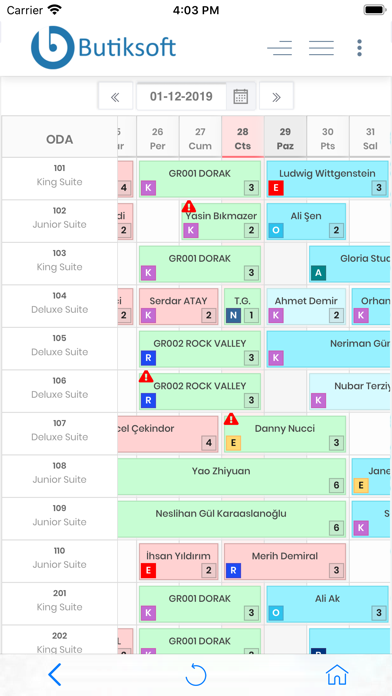Select room 101 King Suite row label
This screenshot has width=392, height=696.
[x=59, y=178]
